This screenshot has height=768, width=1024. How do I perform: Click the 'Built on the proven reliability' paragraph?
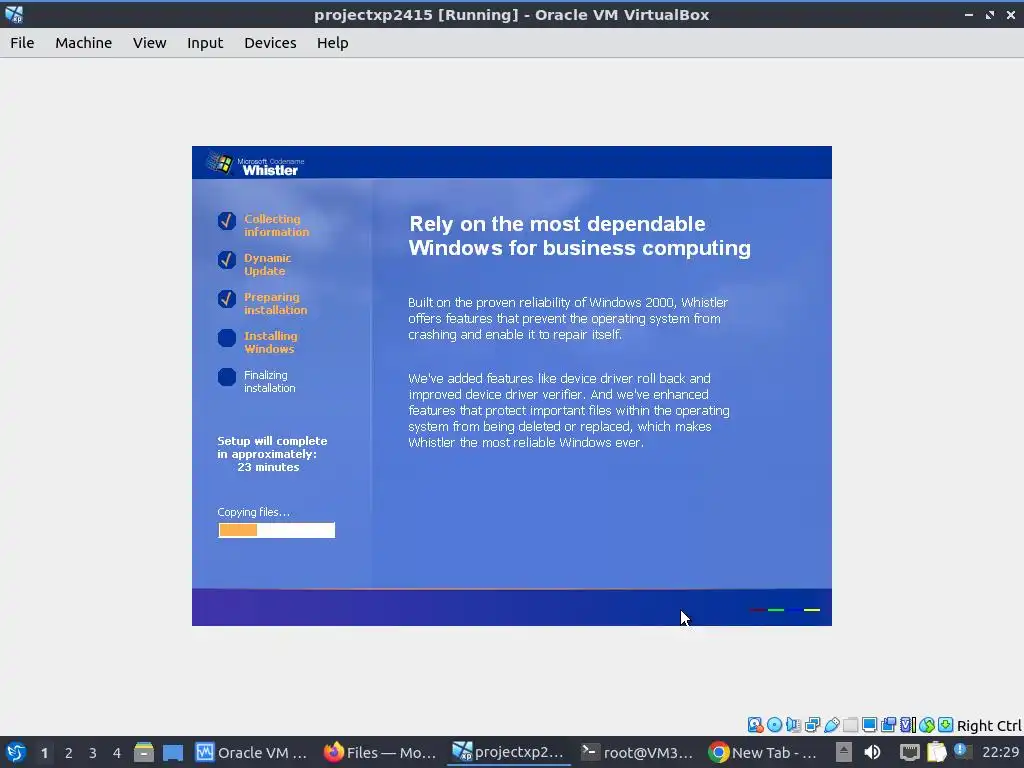568,319
